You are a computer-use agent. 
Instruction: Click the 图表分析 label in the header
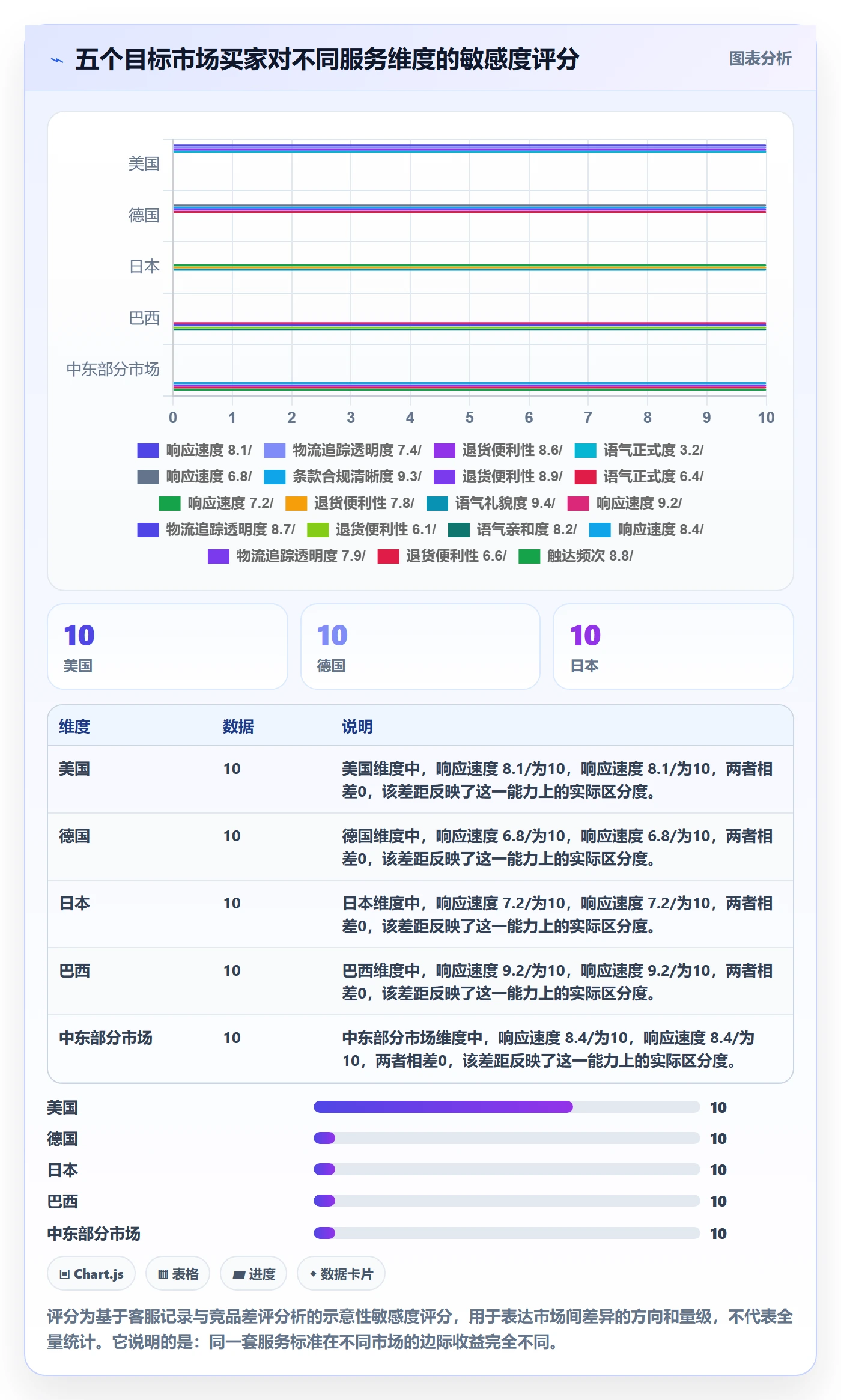coord(760,59)
